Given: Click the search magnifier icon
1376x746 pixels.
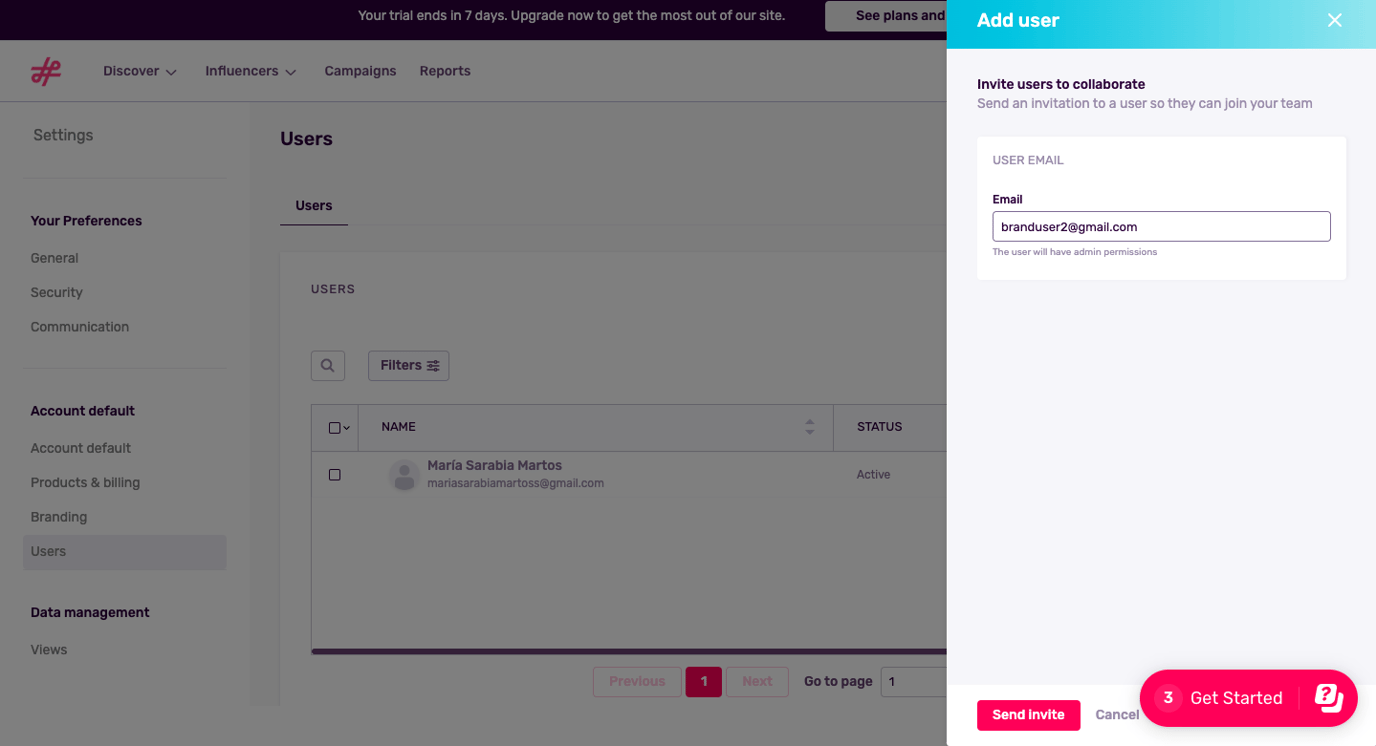Looking at the screenshot, I should [327, 366].
